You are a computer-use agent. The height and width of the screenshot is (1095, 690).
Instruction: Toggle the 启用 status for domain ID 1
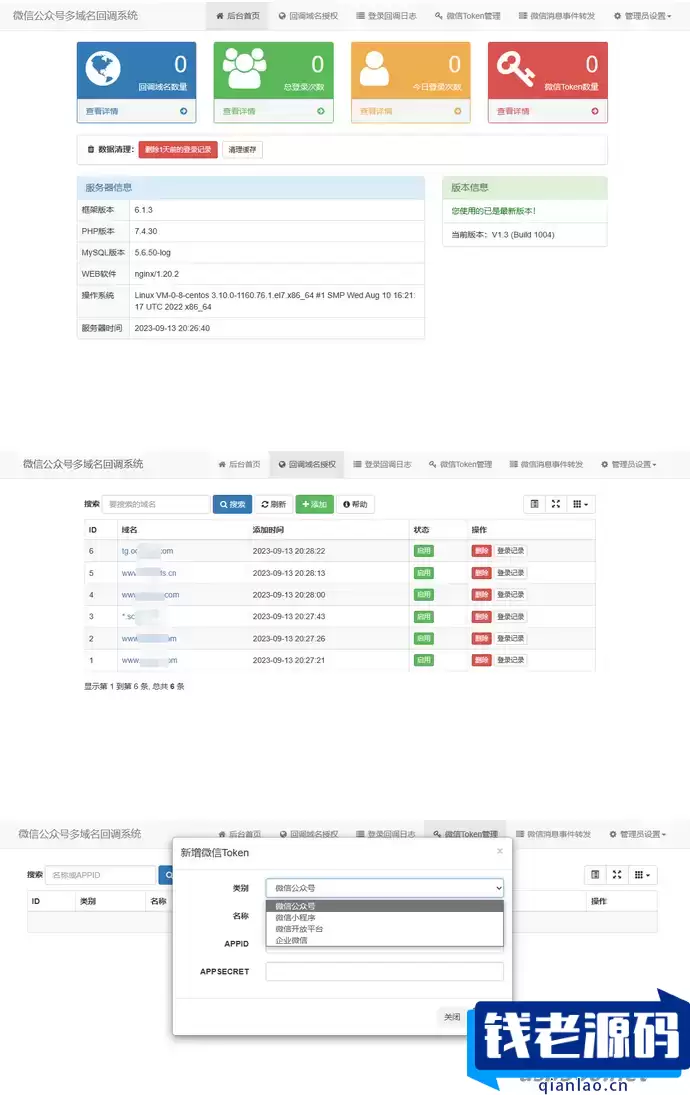[x=424, y=660]
